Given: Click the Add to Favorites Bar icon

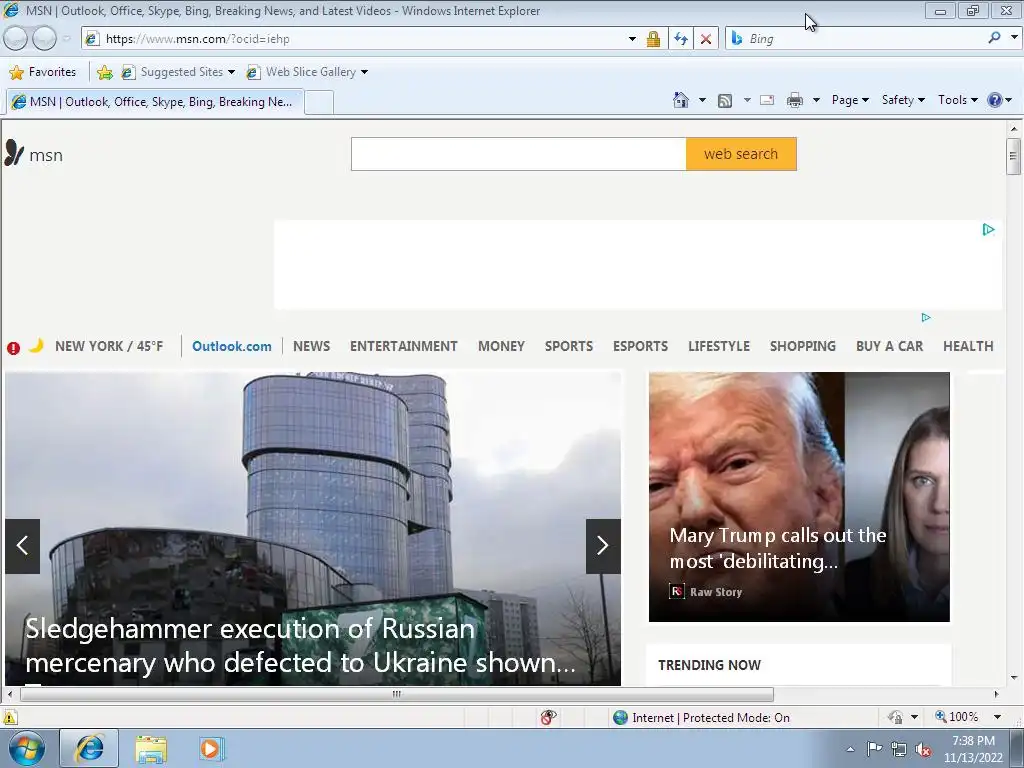Looking at the screenshot, I should pos(104,72).
